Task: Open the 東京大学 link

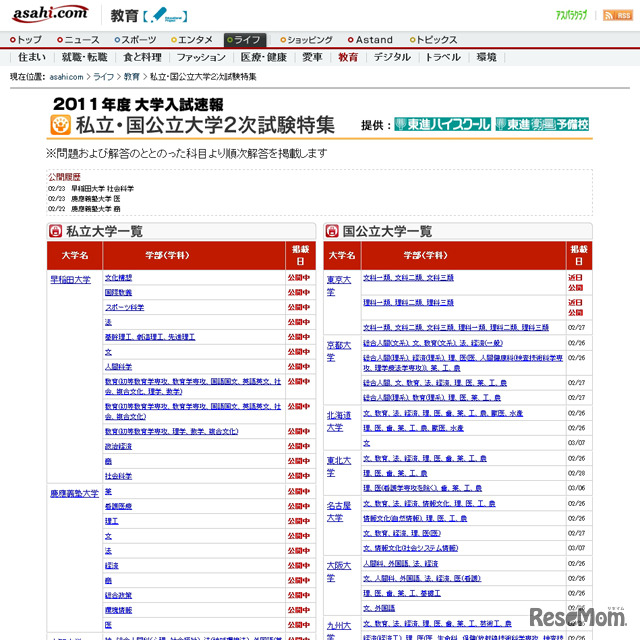Action: click(x=339, y=286)
